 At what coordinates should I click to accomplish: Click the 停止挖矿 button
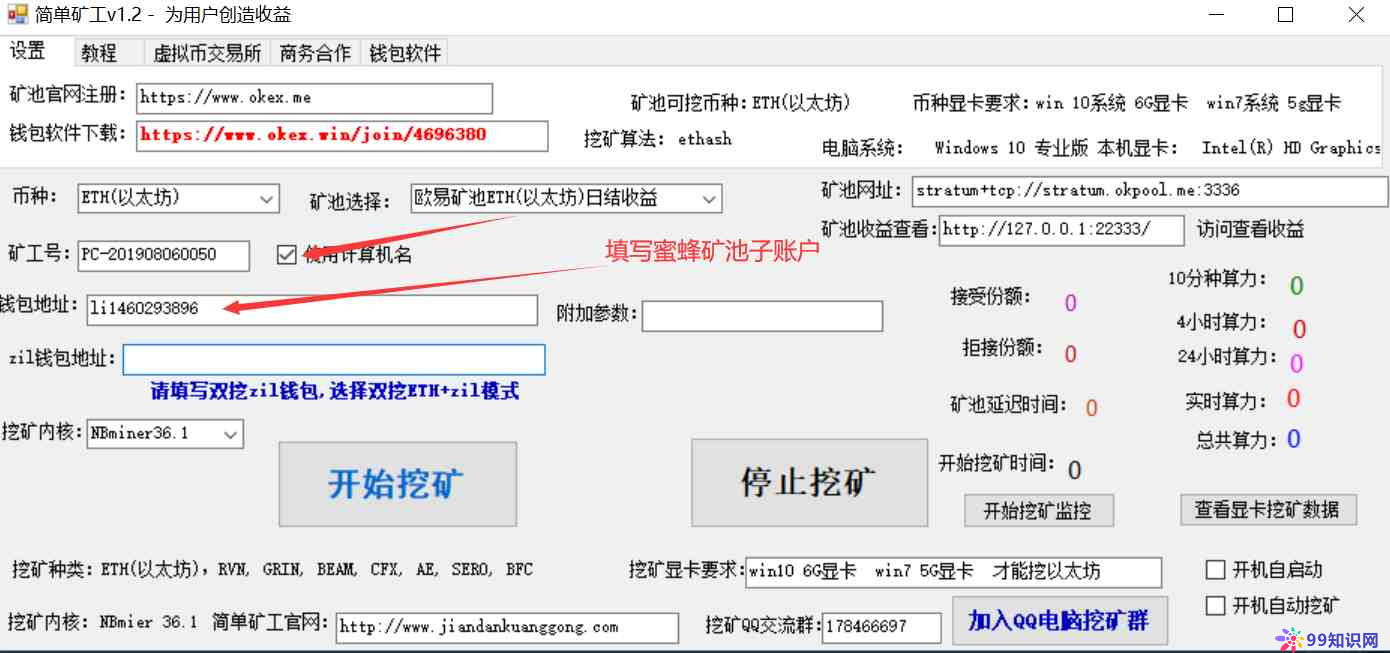coord(810,482)
